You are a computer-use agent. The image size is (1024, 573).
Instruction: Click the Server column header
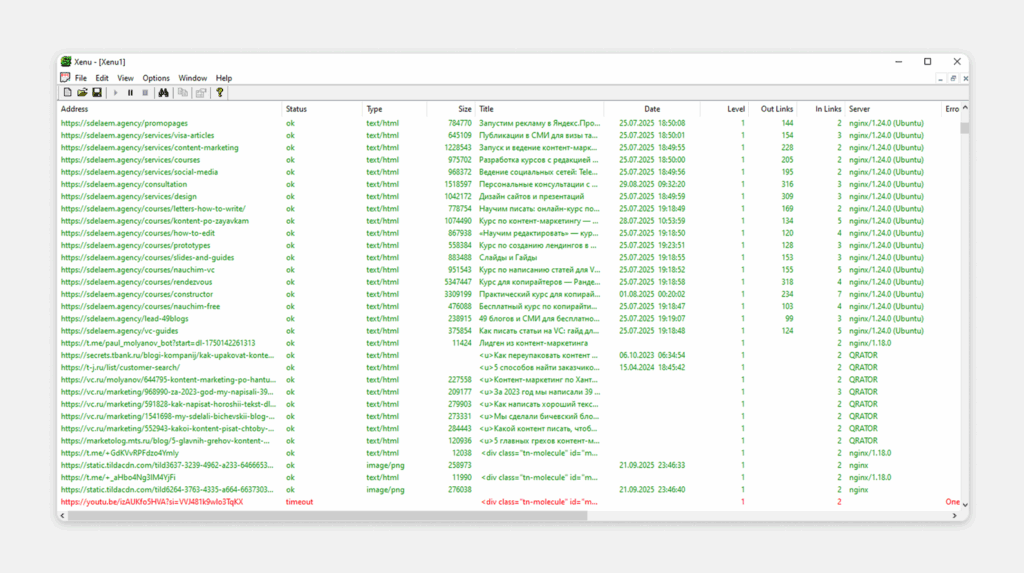859,109
